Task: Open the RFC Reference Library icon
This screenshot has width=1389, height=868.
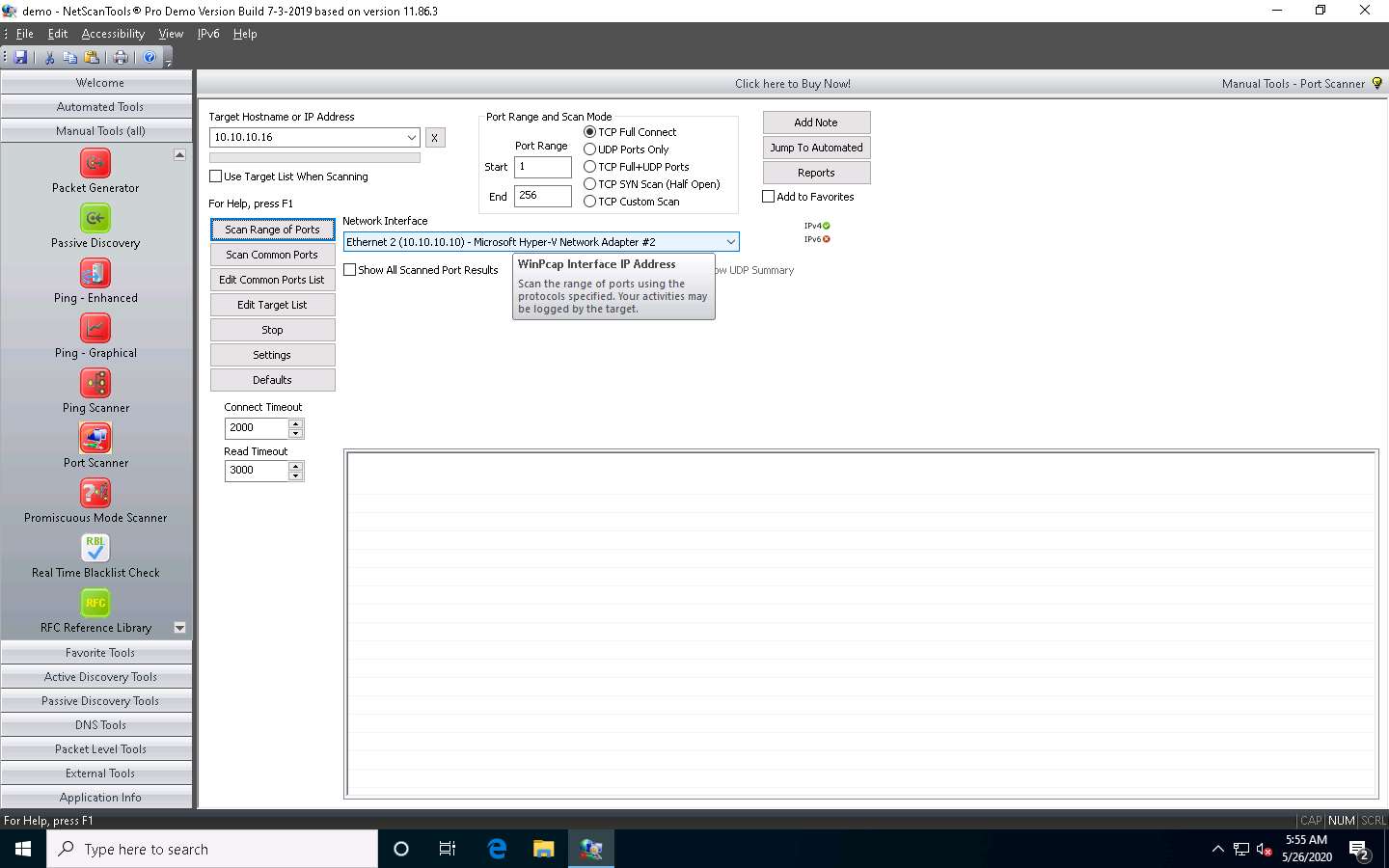Action: [x=95, y=603]
